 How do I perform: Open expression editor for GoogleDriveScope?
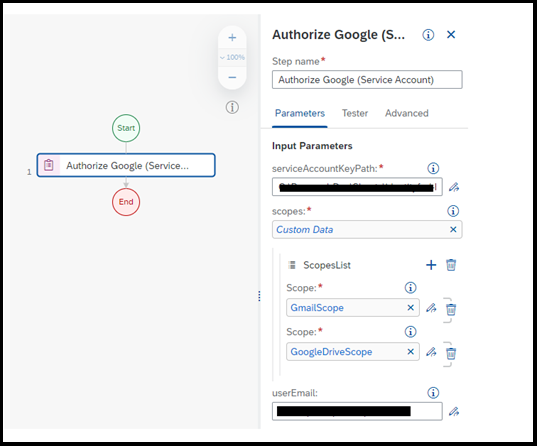pyautogui.click(x=431, y=352)
